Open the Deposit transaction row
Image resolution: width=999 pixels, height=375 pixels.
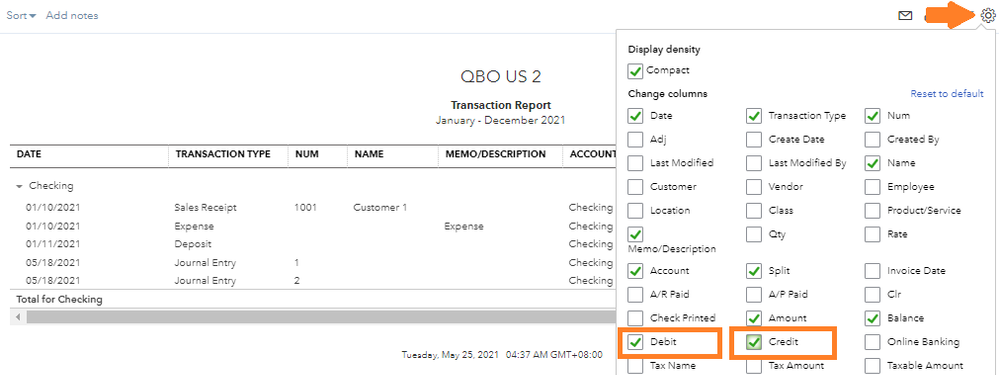click(x=312, y=244)
